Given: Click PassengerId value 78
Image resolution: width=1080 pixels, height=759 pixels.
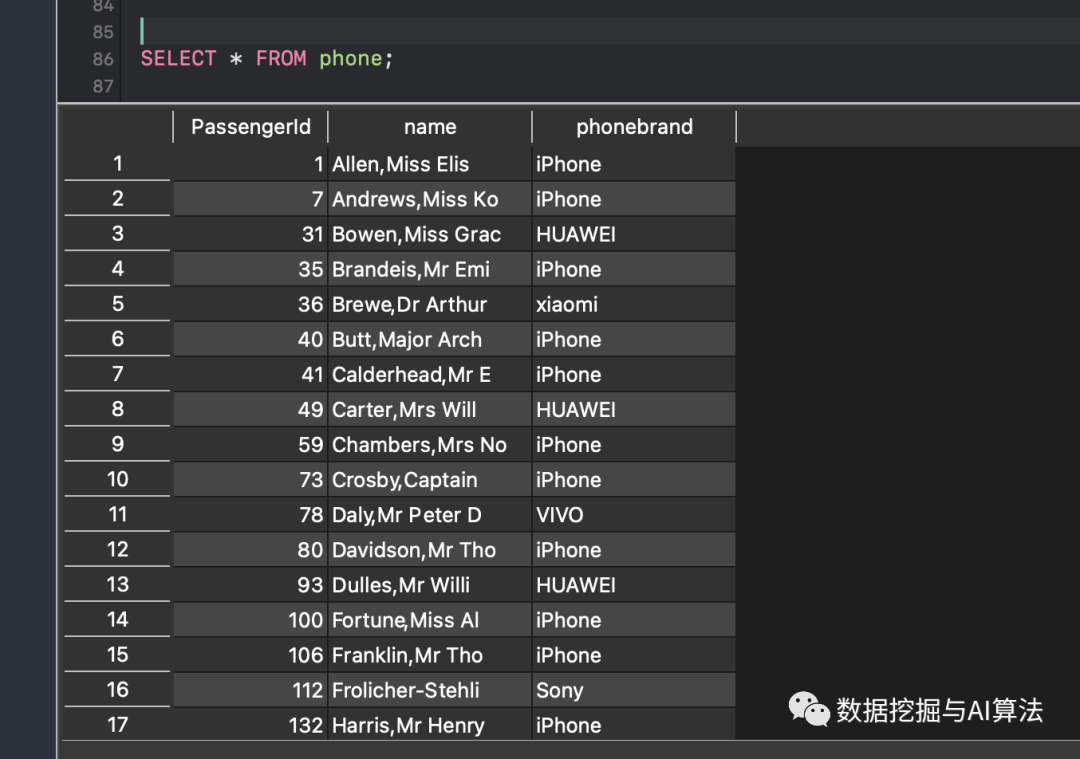Looking at the screenshot, I should click(x=251, y=515).
